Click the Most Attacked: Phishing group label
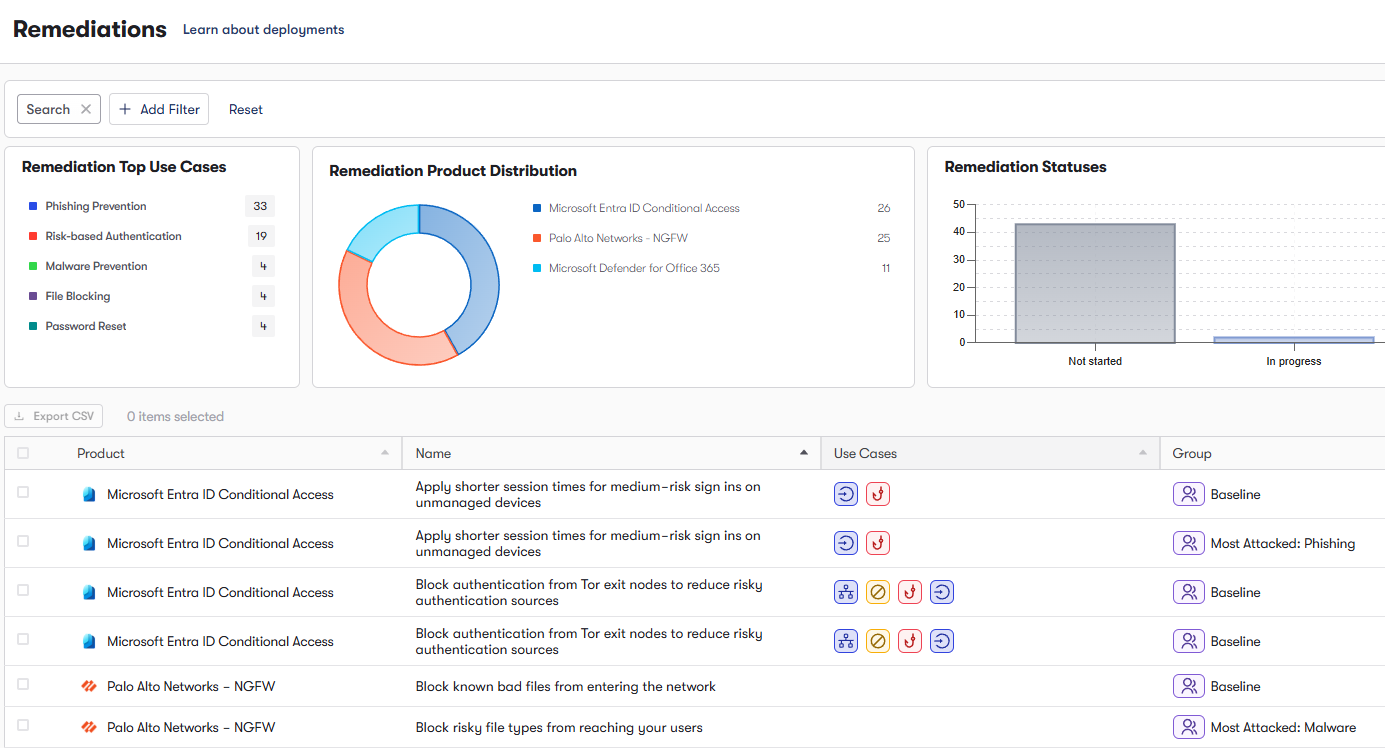Screen dimensions: 1385x748 coord(1283,543)
